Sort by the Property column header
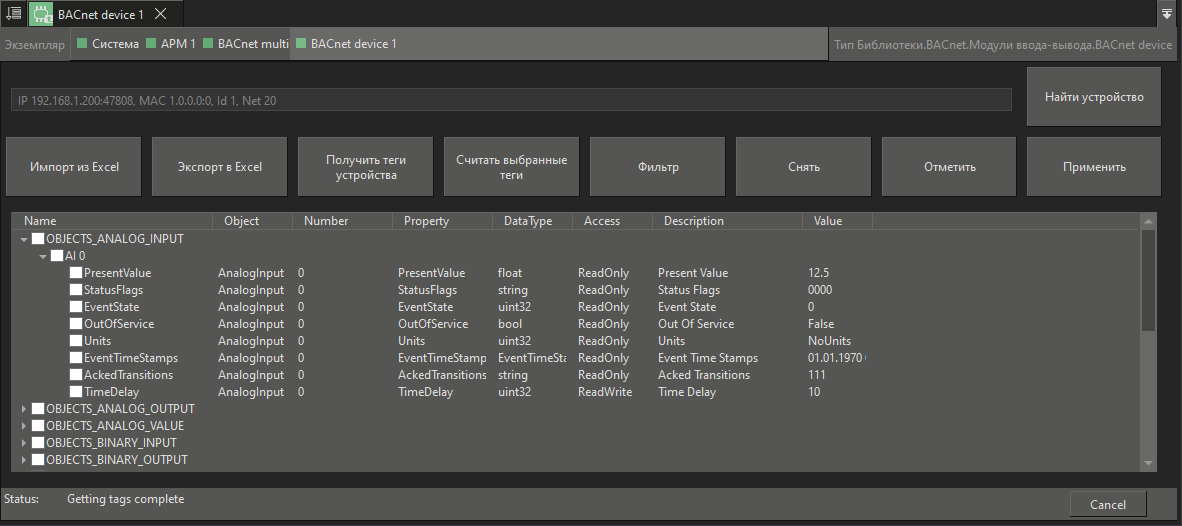 click(442, 221)
